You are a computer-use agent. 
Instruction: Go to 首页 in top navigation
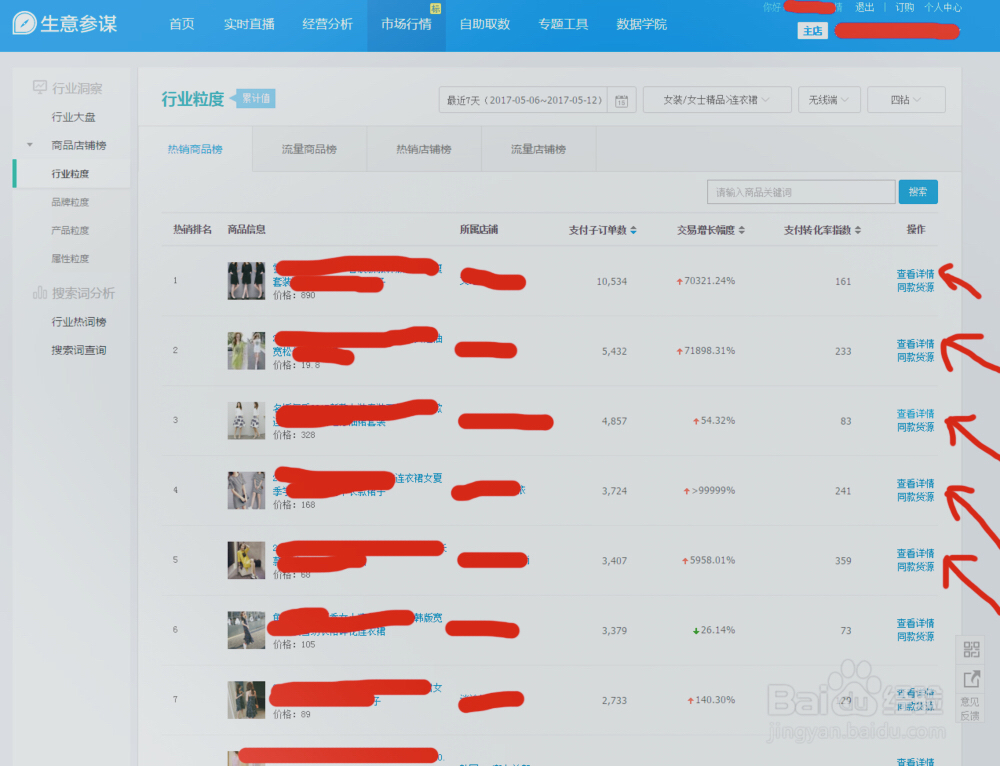pyautogui.click(x=182, y=24)
